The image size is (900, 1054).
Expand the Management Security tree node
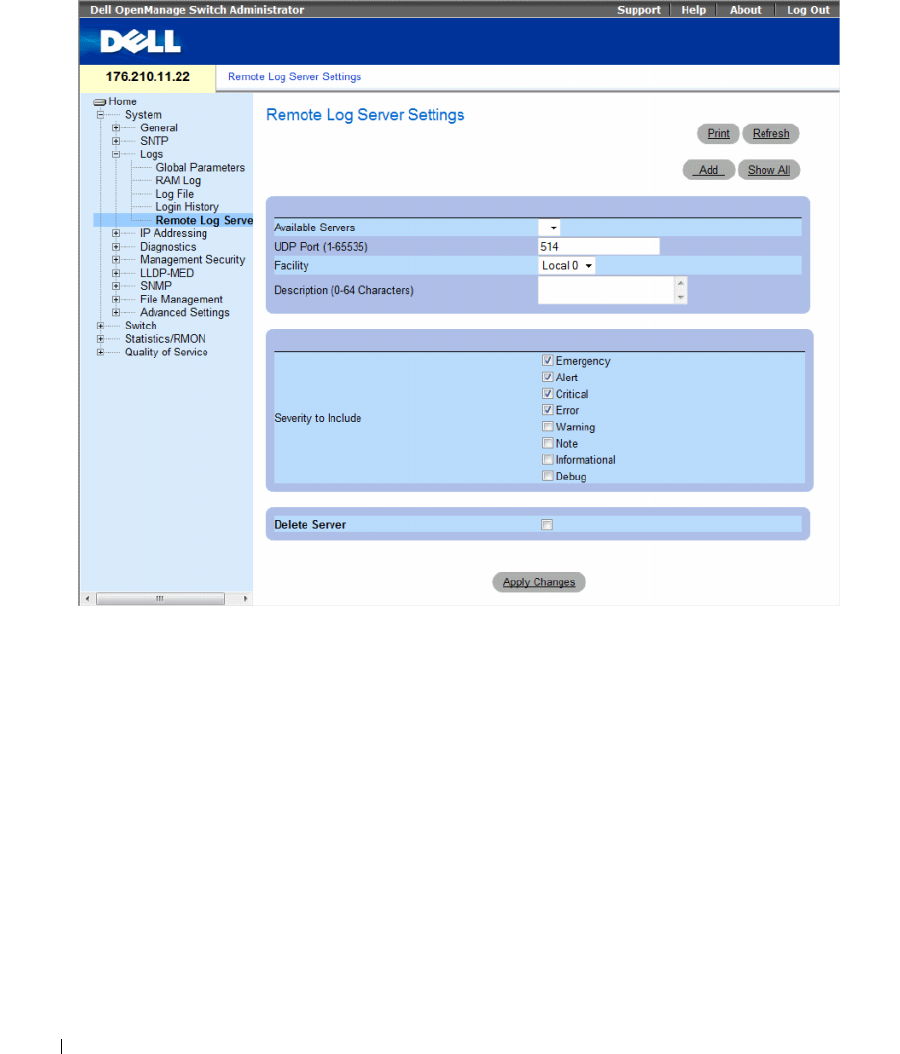pos(116,259)
